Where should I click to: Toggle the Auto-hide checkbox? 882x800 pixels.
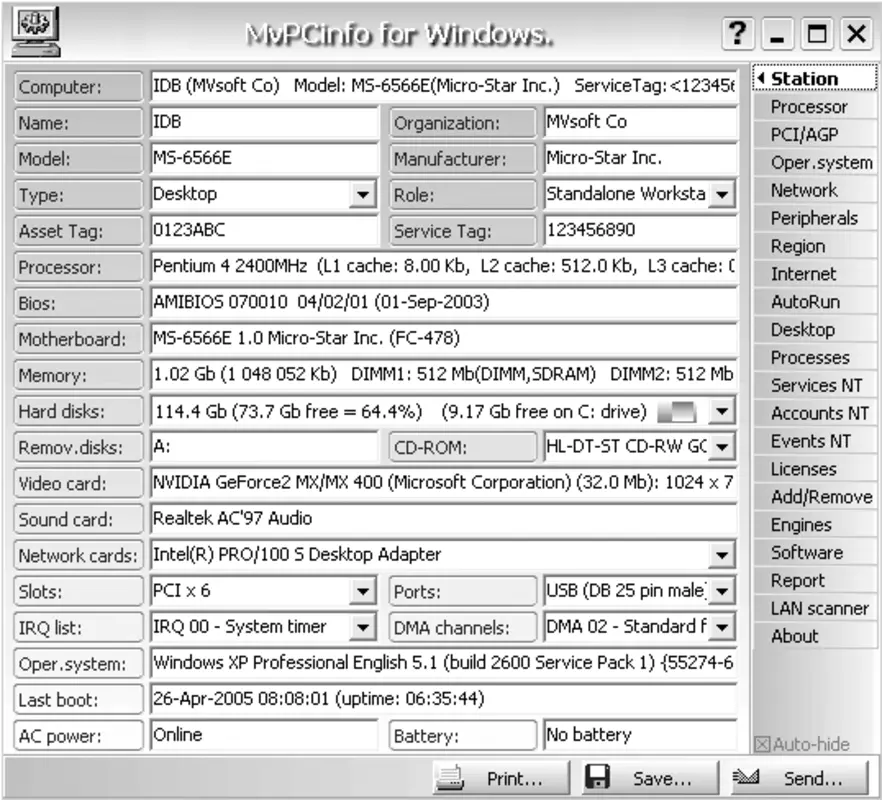[762, 744]
